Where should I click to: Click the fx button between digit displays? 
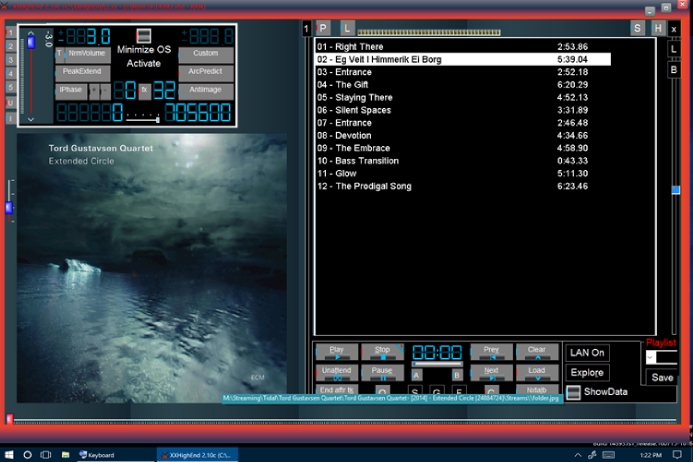(x=144, y=91)
